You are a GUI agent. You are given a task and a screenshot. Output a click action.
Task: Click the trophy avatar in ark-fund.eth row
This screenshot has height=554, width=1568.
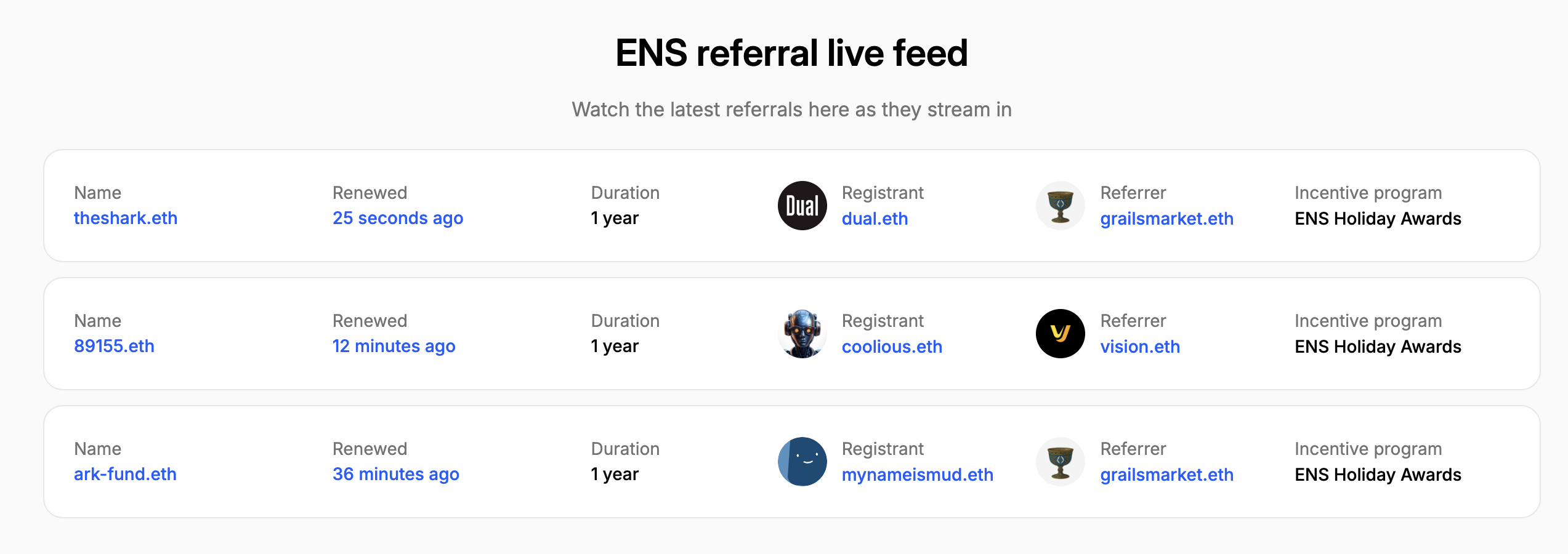click(1060, 462)
